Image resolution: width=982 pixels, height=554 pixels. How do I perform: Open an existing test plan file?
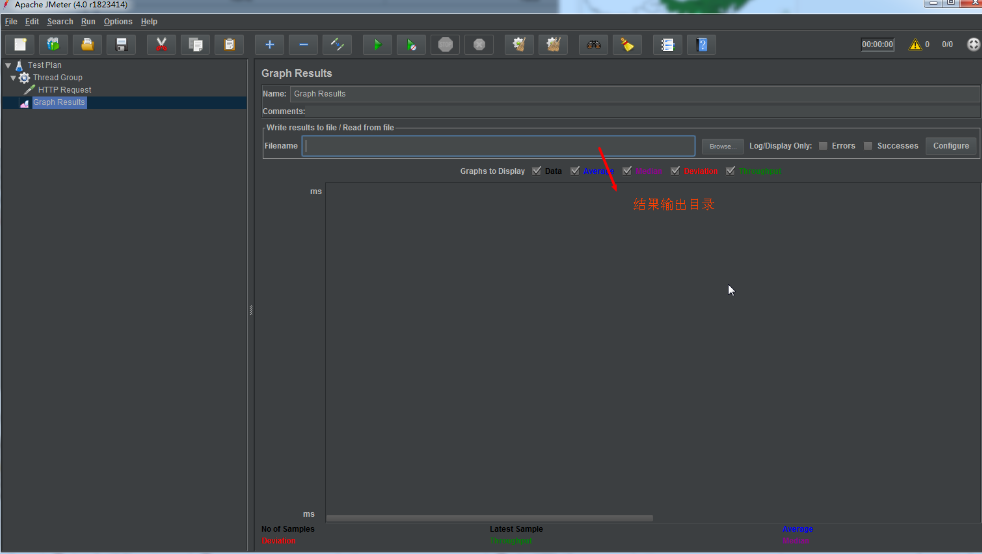click(x=87, y=44)
